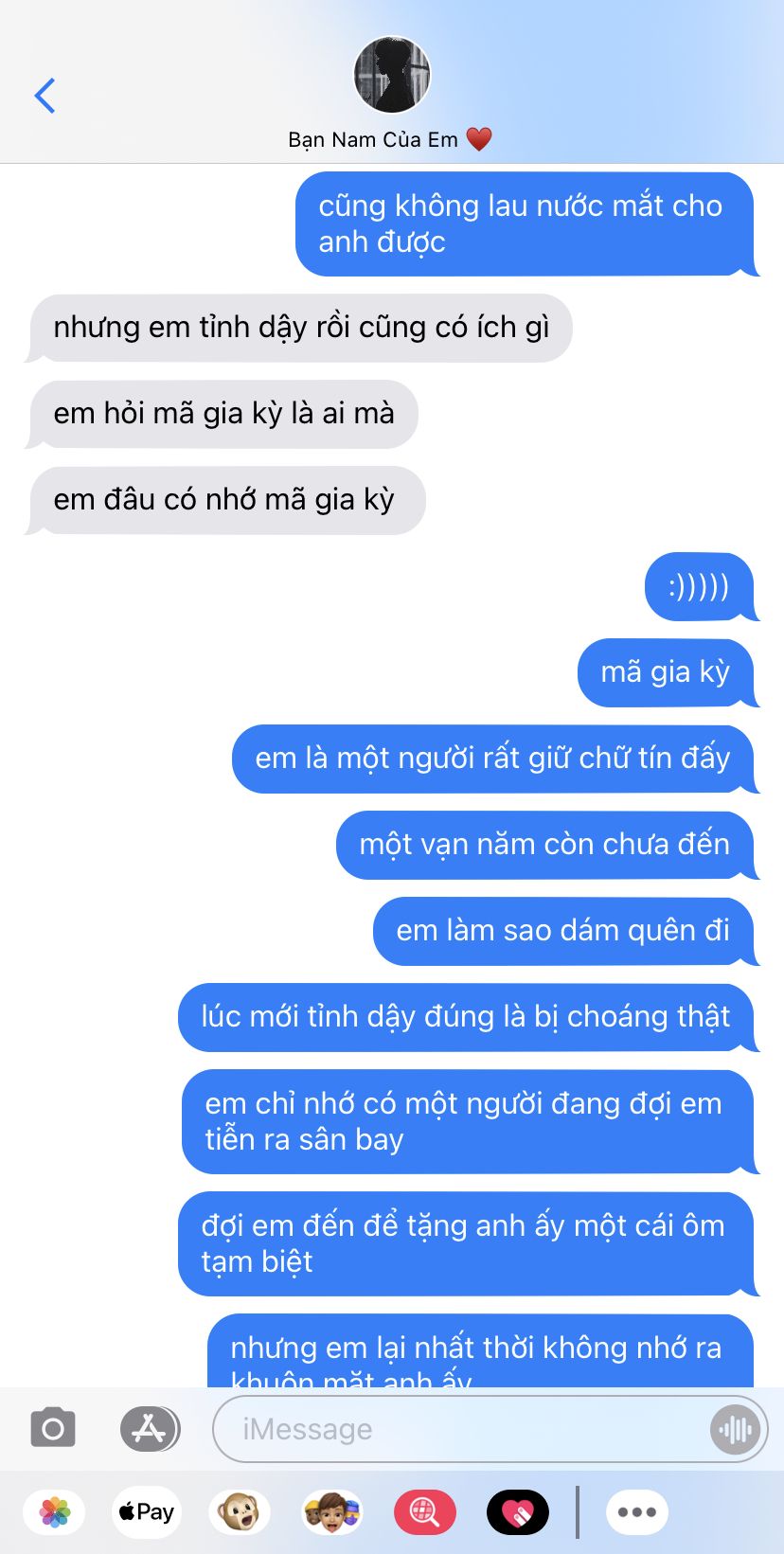Tap the "em làm sao dám quên đi" bubble
The width and height of the screenshot is (784, 1554).
pyautogui.click(x=564, y=932)
